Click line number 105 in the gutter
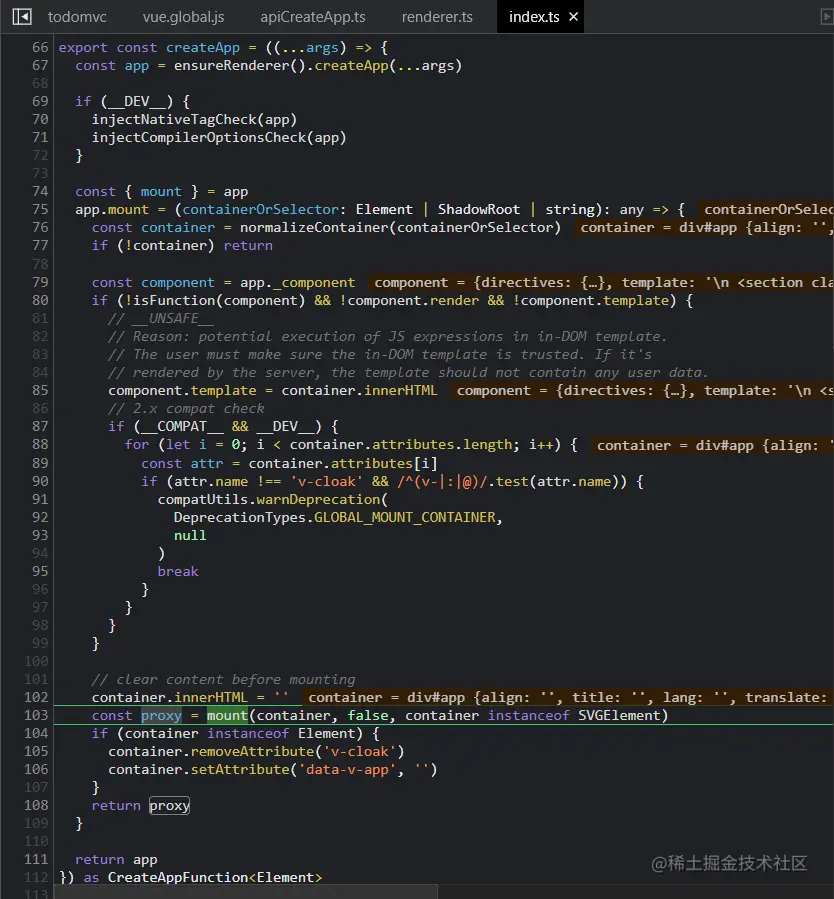Screen dimensions: 834x899 click(x=36, y=751)
